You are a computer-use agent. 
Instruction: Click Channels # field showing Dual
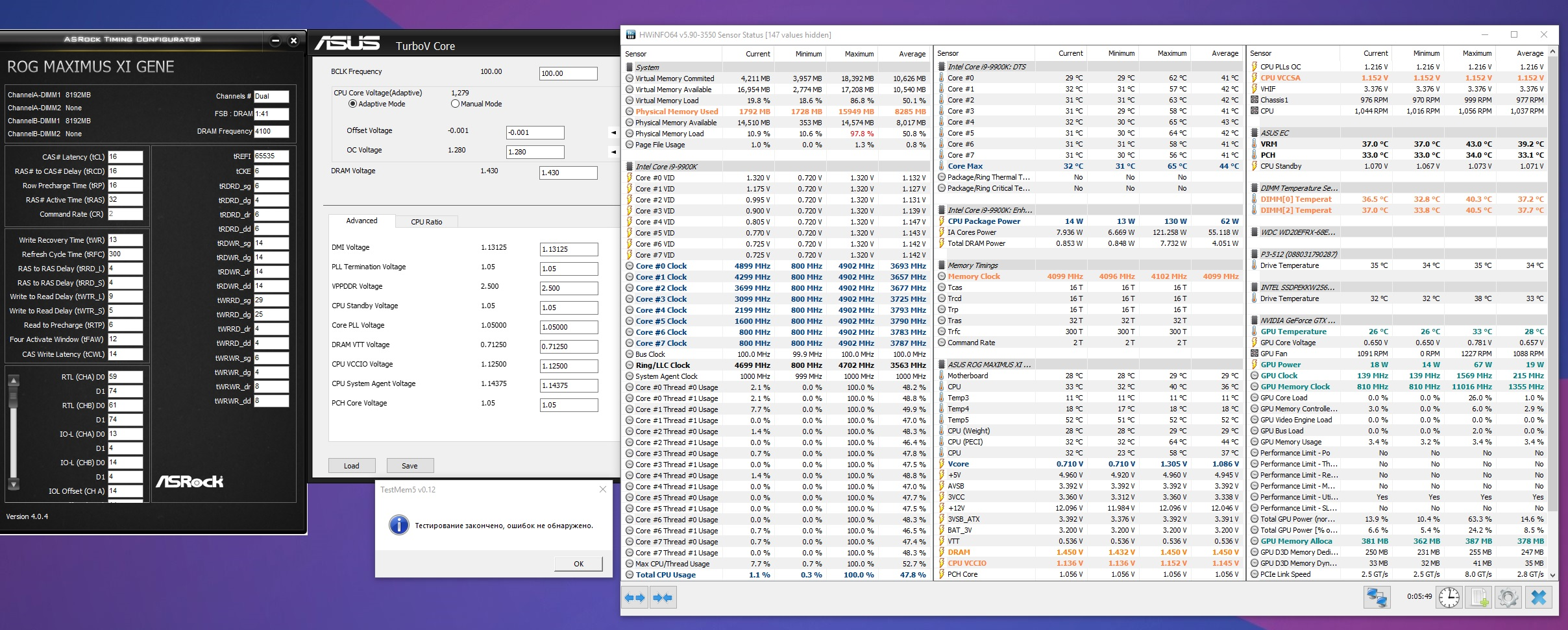tap(271, 96)
